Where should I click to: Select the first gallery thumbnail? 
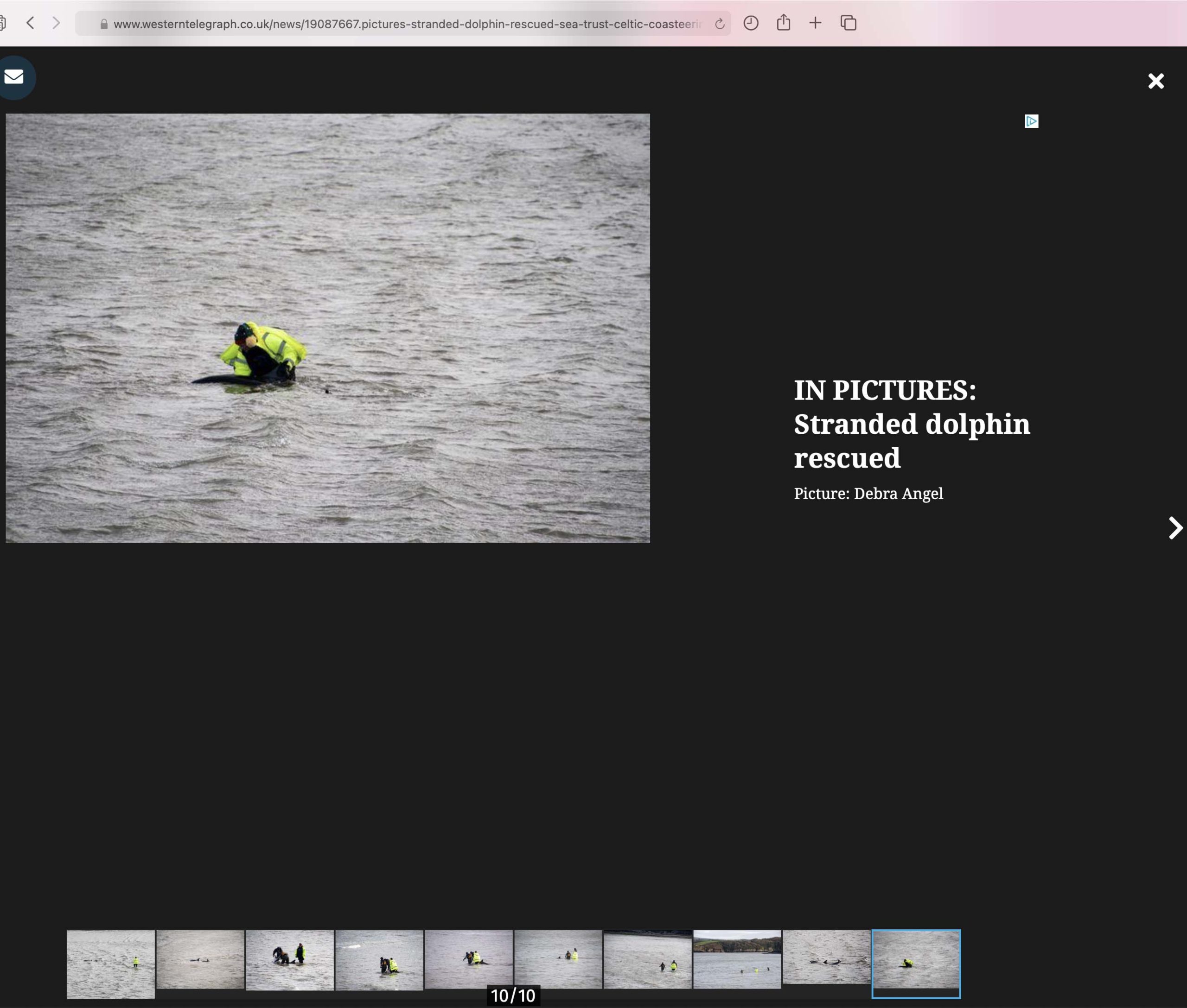111,964
